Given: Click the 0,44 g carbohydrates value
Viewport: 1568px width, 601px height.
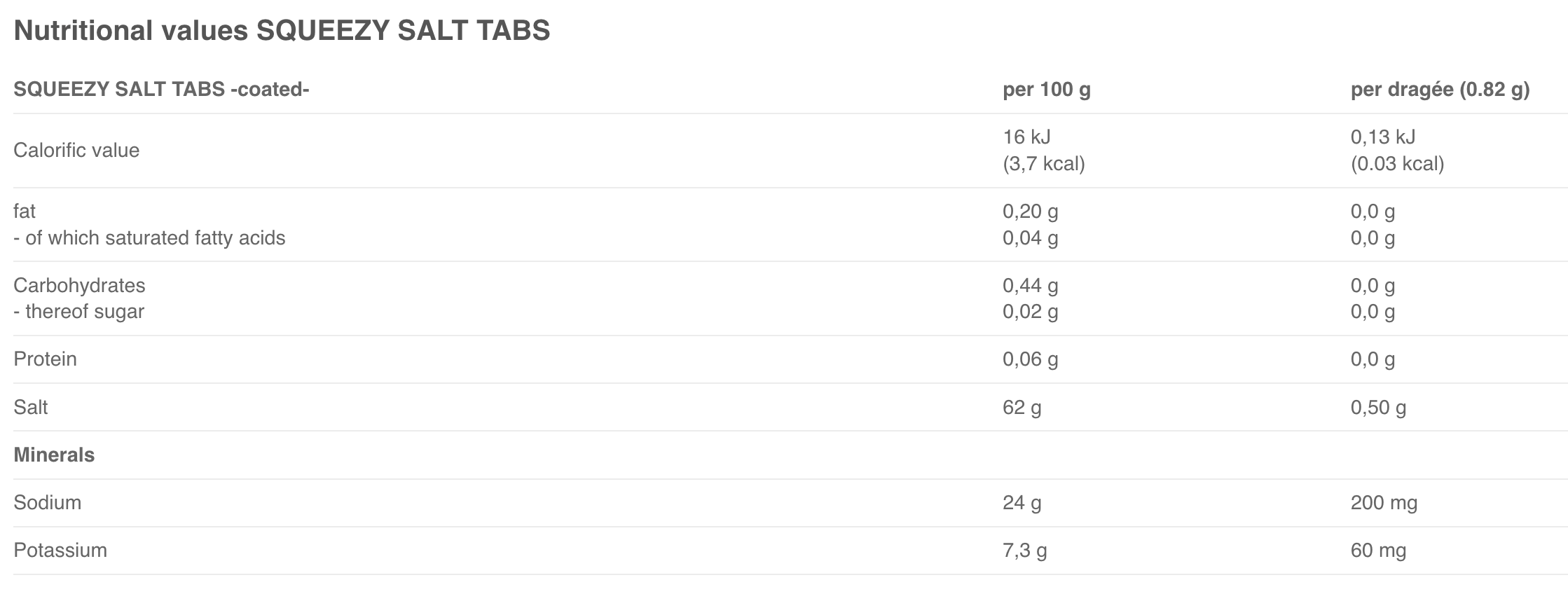Looking at the screenshot, I should click(1030, 286).
